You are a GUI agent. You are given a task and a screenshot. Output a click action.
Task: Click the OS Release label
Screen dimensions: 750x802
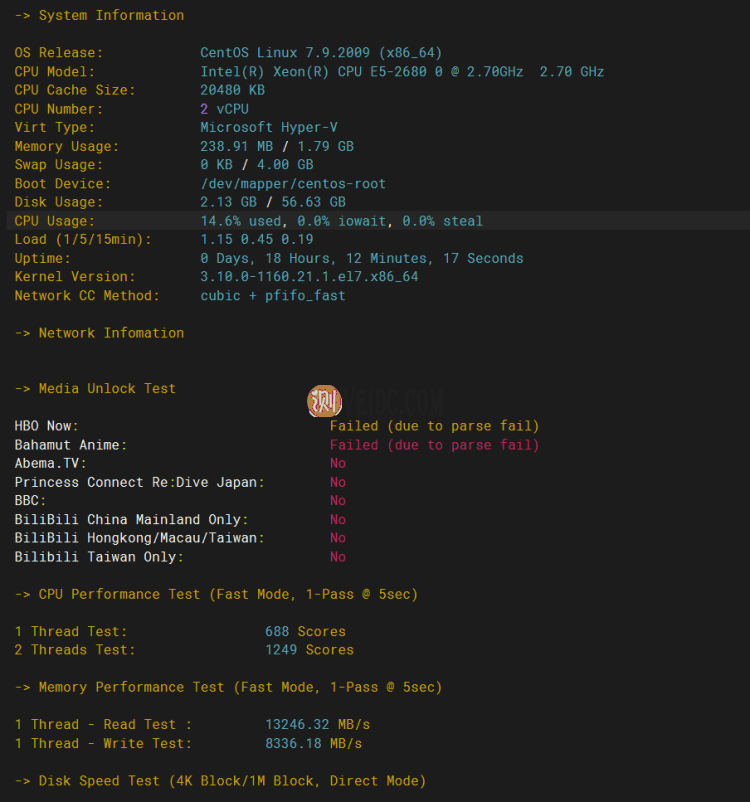point(59,53)
